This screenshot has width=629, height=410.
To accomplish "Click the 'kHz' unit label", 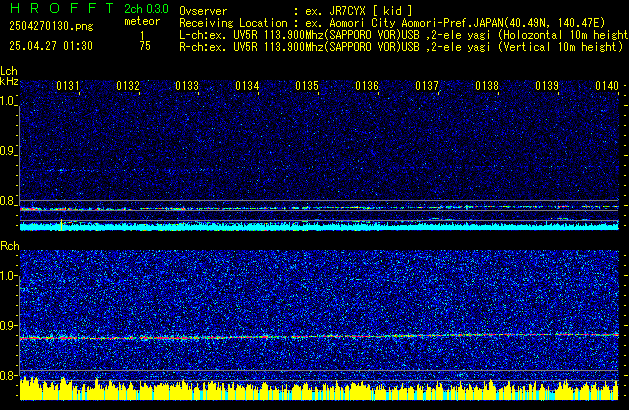I will [9, 81].
